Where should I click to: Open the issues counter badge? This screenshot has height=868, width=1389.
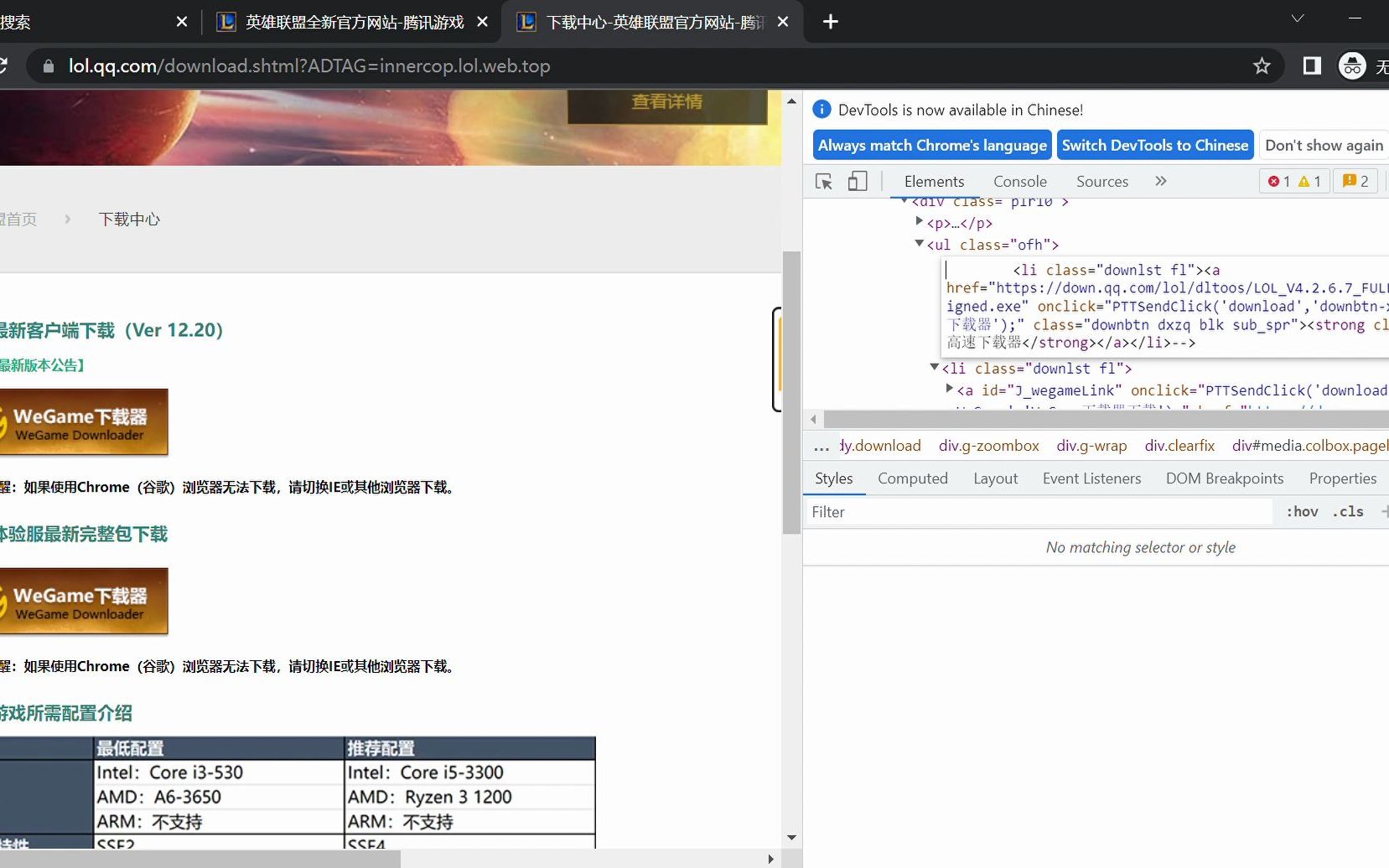point(1355,181)
